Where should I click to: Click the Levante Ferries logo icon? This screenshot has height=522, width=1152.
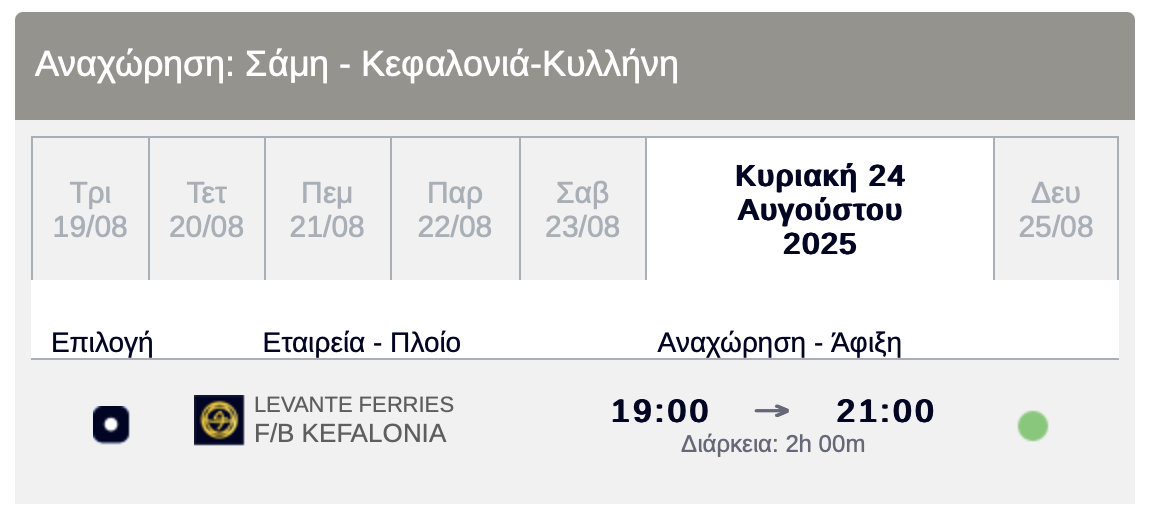[219, 420]
